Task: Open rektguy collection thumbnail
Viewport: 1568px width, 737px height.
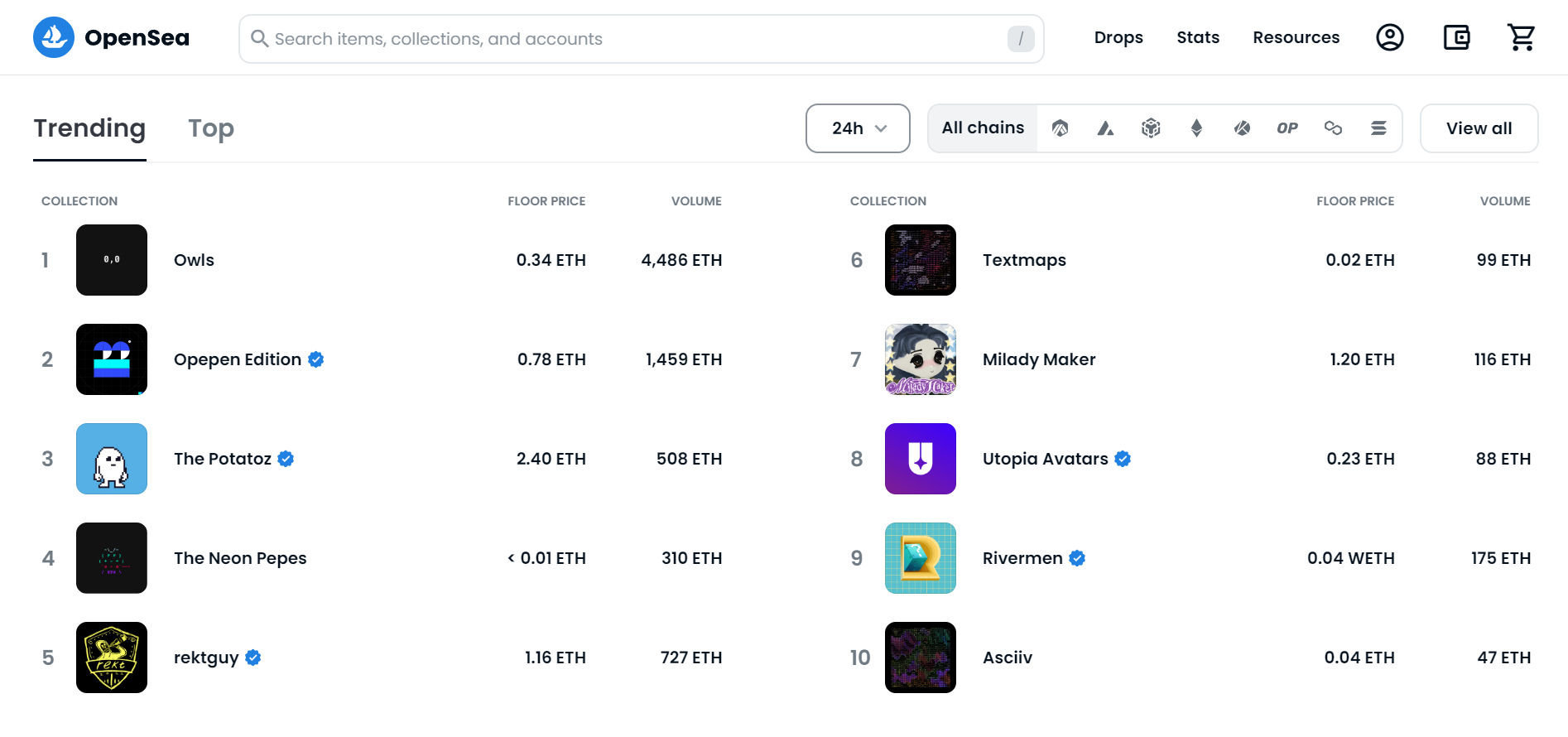Action: tap(112, 658)
